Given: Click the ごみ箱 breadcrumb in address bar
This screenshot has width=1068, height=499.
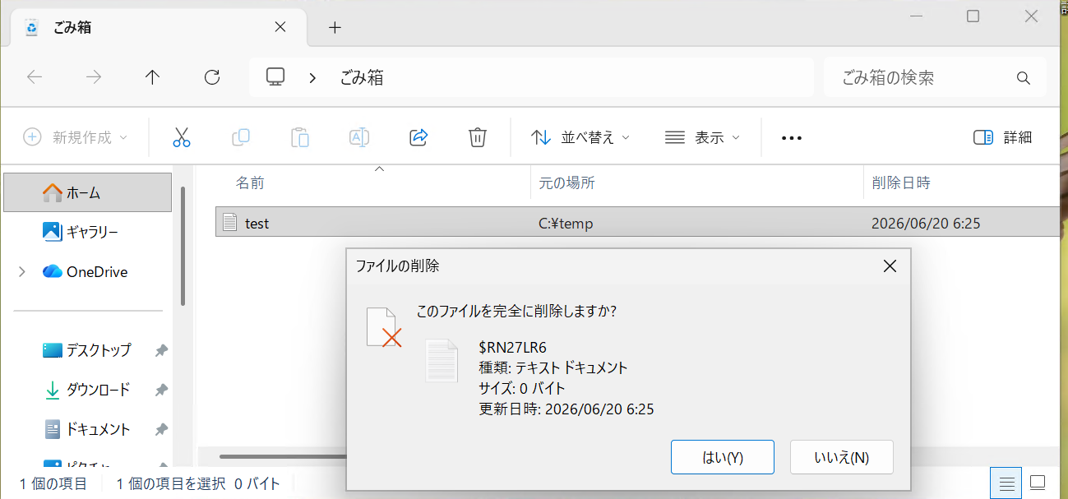Looking at the screenshot, I should 362,78.
